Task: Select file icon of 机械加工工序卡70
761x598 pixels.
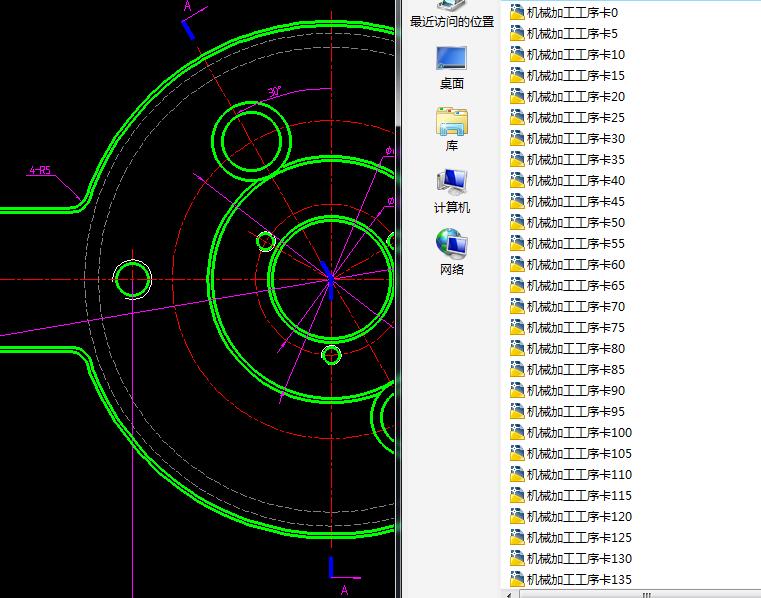Action: pyautogui.click(x=517, y=306)
